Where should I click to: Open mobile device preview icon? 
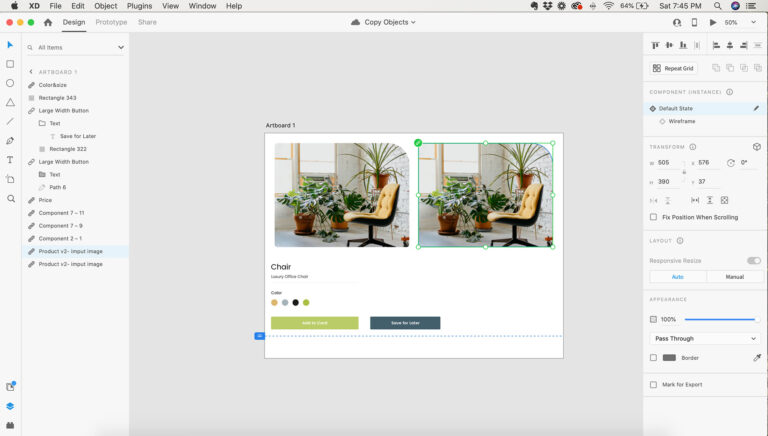(x=694, y=22)
